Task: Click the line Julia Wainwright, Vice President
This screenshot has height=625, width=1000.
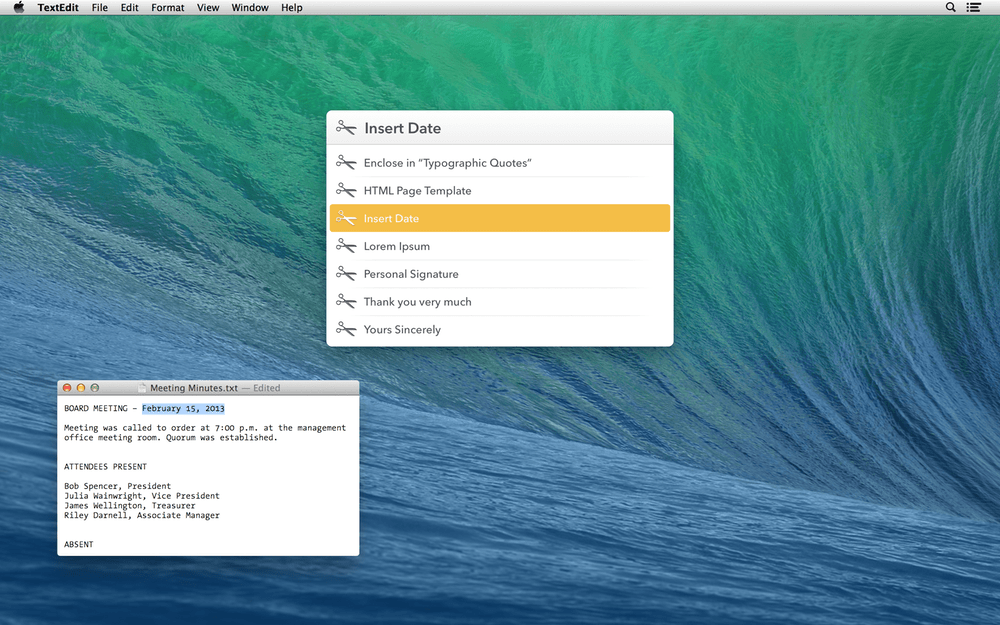Action: click(x=142, y=496)
